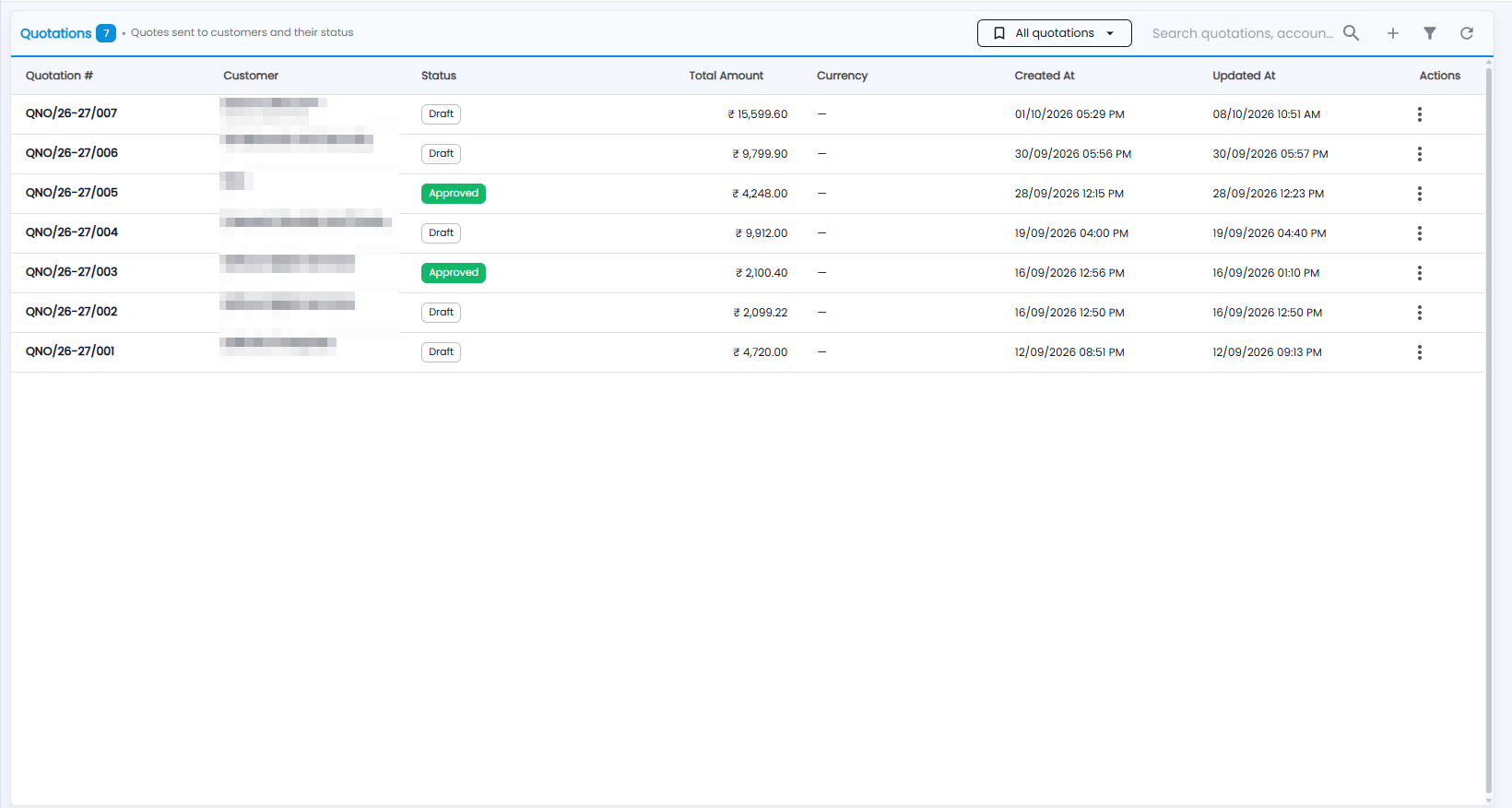Click the quotation count badge 7

[x=106, y=33]
